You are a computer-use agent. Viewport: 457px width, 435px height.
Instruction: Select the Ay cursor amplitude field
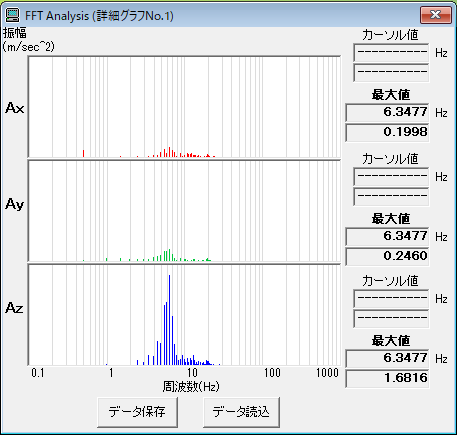point(391,197)
